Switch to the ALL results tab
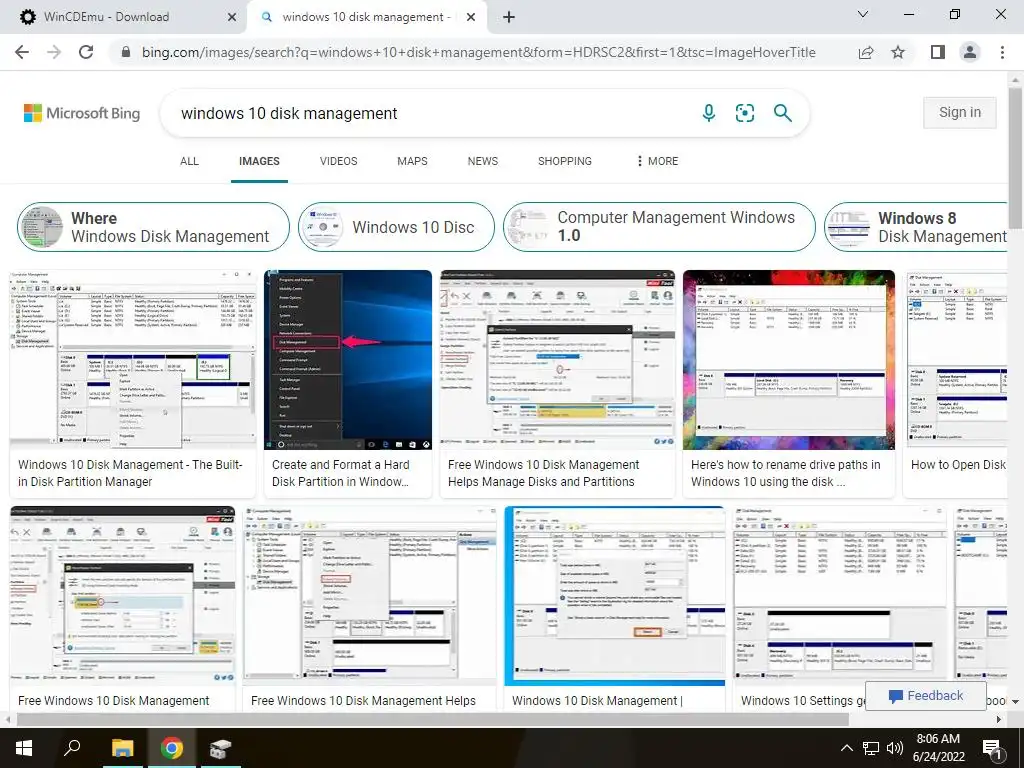Screen dimensions: 1024x768 tap(189, 161)
